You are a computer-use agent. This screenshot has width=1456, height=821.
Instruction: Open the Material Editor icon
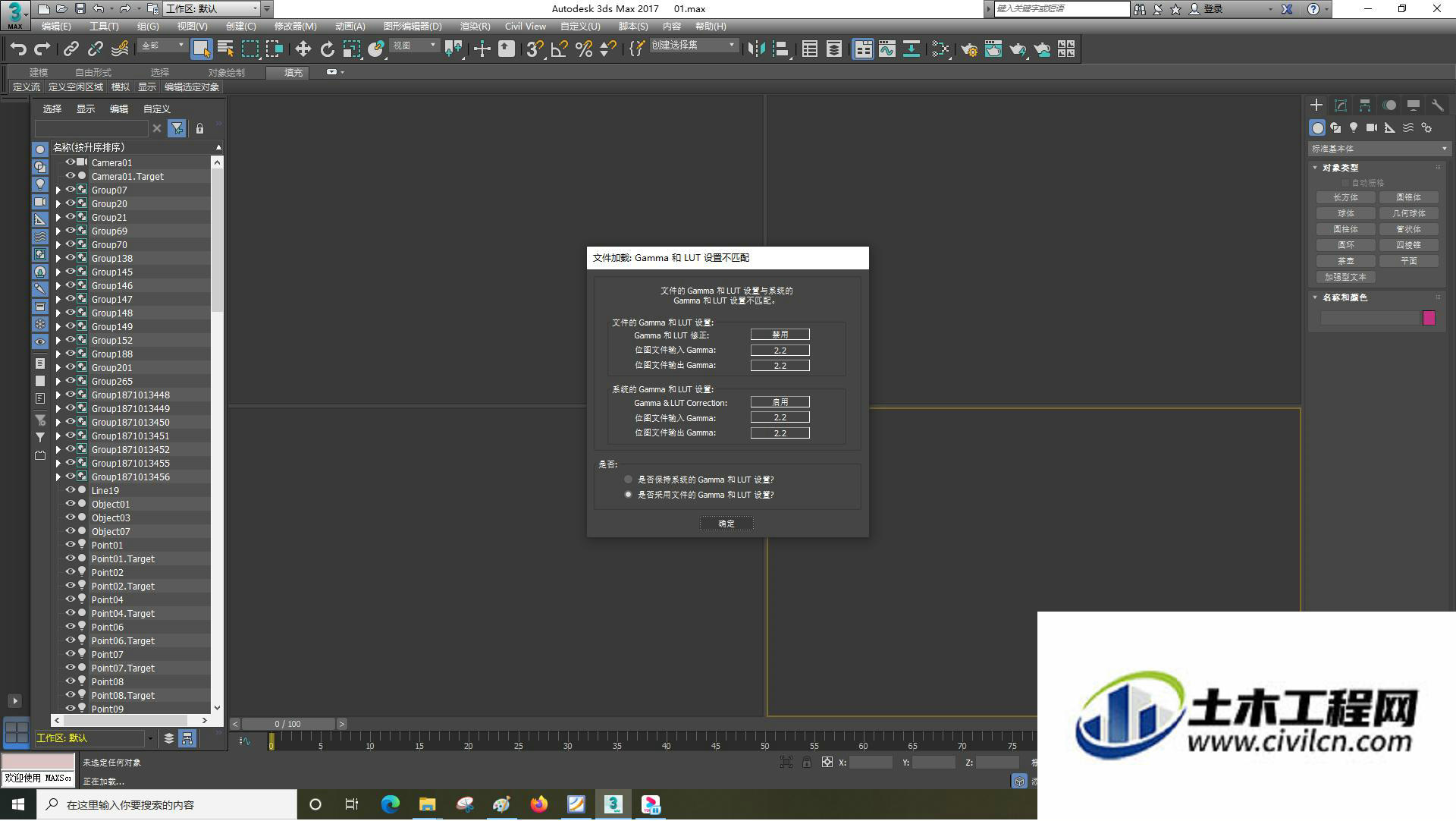pos(940,49)
